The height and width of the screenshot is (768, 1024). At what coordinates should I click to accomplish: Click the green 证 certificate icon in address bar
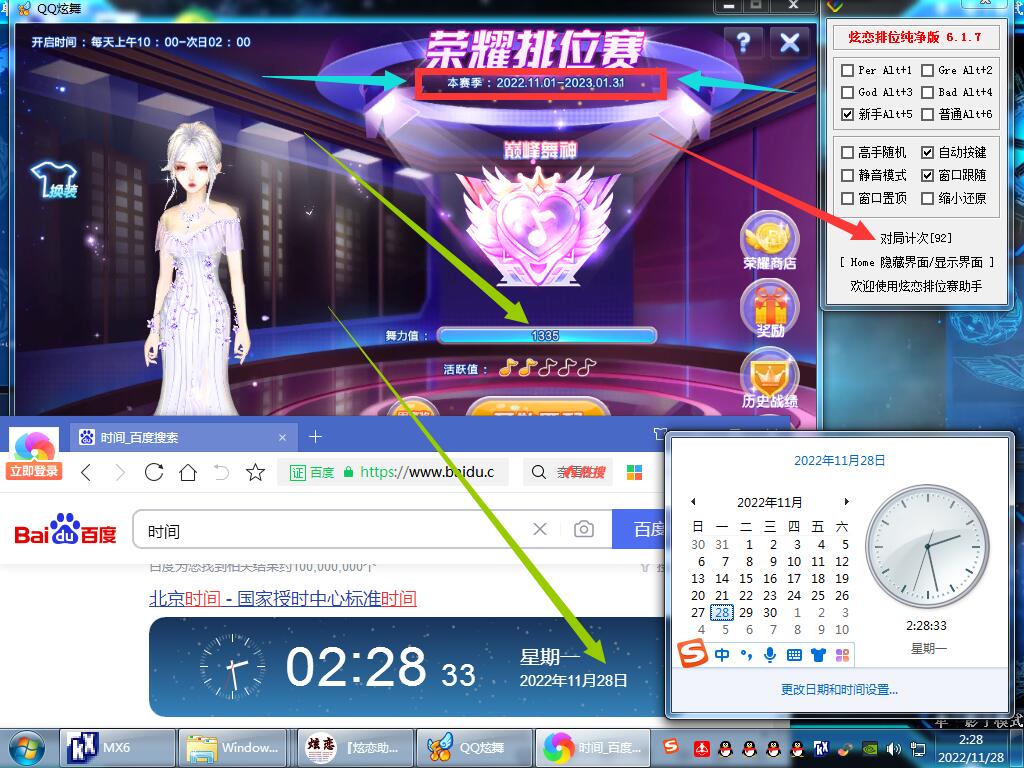(x=298, y=472)
